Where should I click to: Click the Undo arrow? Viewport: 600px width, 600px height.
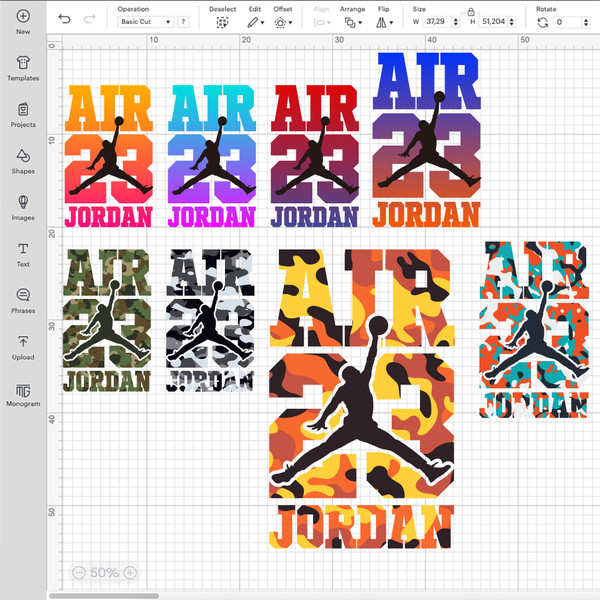pyautogui.click(x=65, y=18)
